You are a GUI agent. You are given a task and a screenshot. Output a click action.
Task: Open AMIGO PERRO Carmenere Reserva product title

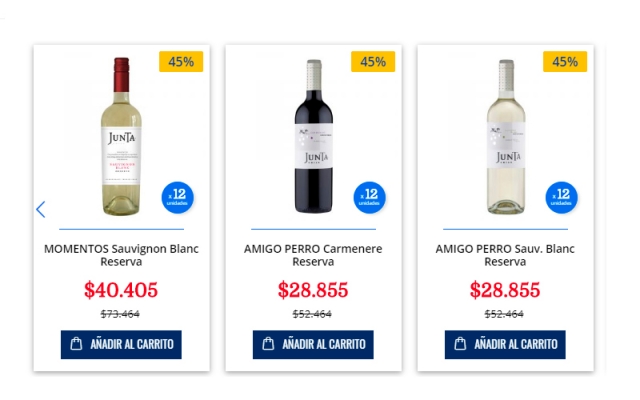pos(313,255)
